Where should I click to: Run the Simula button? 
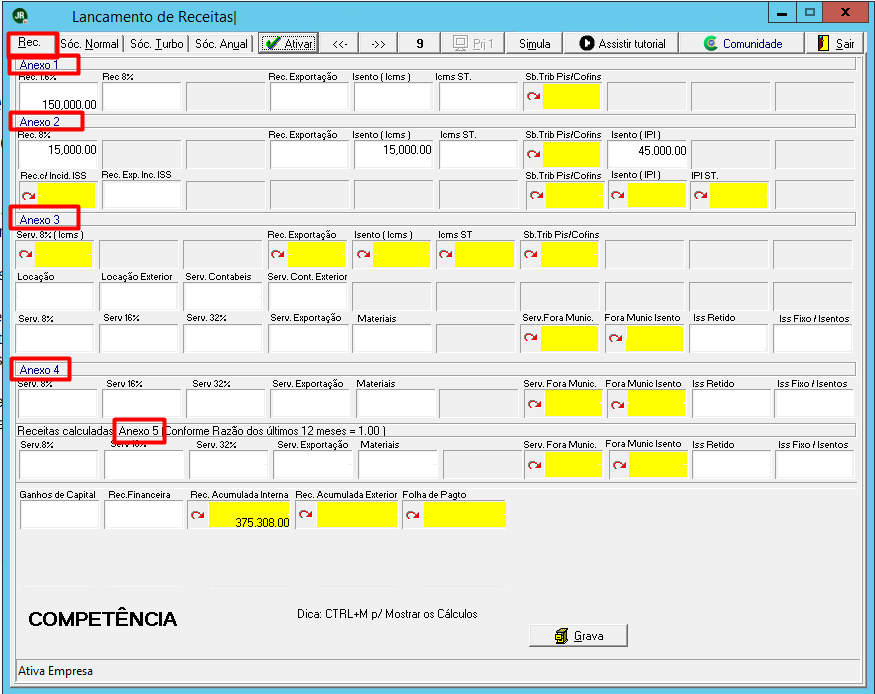[535, 44]
